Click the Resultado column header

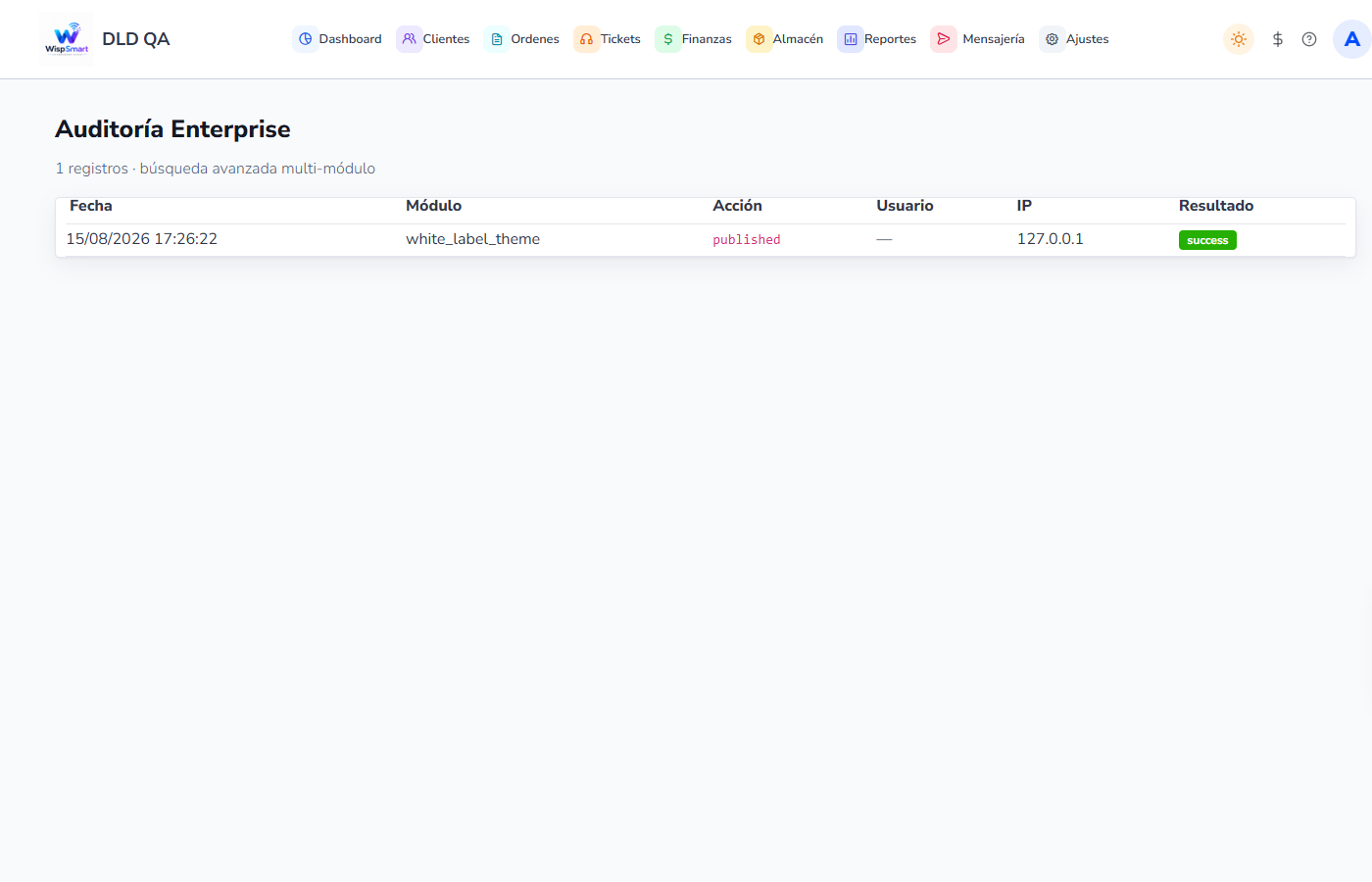[1216, 206]
